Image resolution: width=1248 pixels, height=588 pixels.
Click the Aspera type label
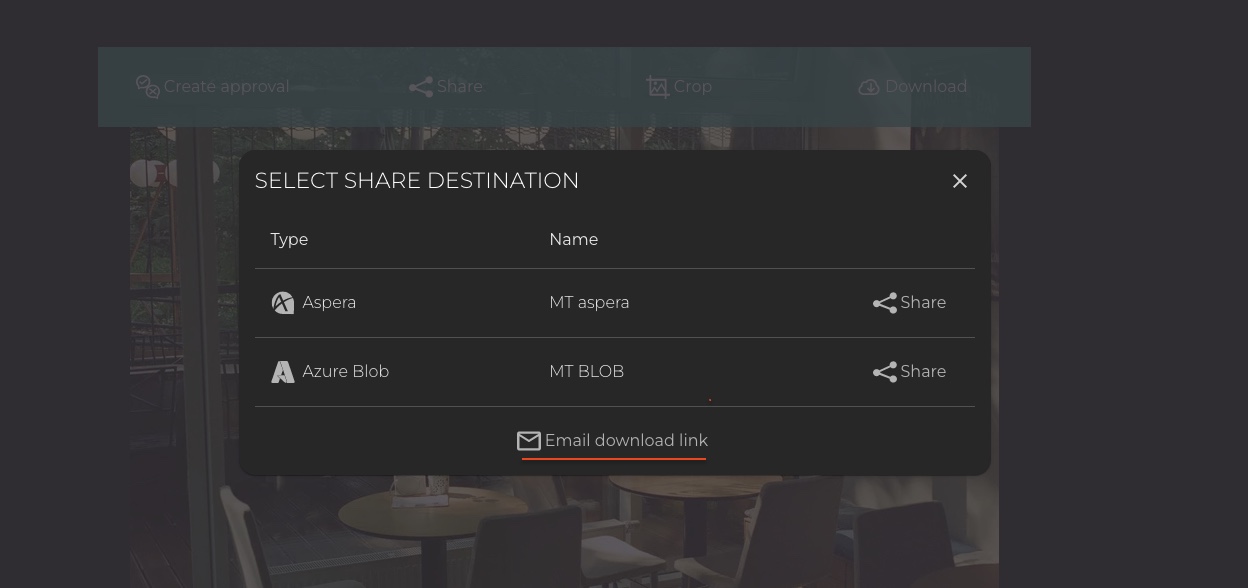tap(329, 303)
